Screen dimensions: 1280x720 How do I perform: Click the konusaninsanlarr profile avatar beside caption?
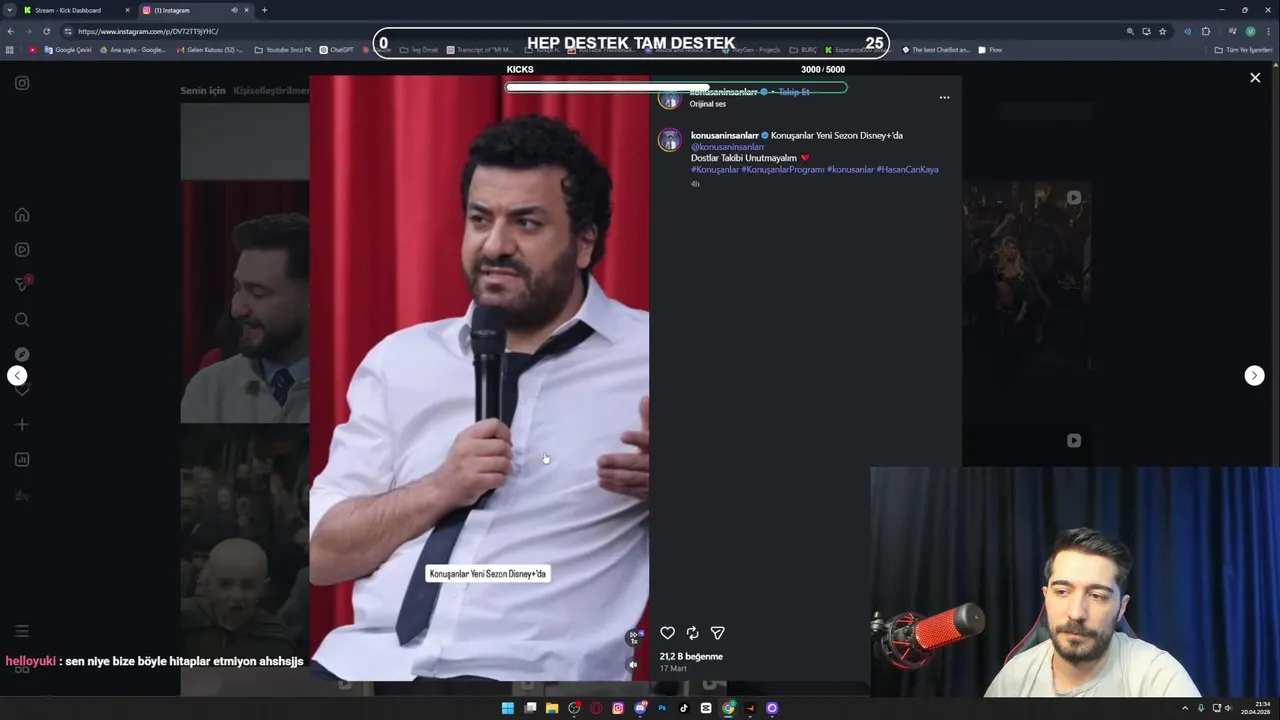670,140
